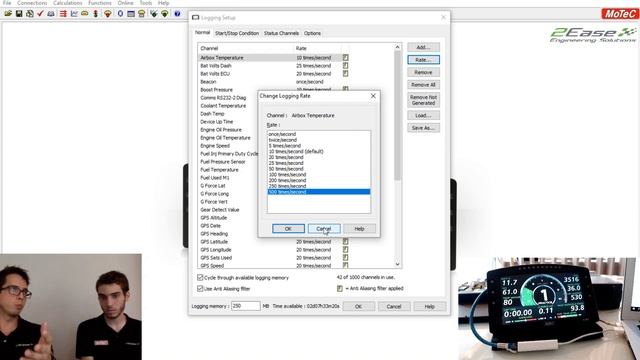
Task: Click the Rate... button
Action: pyautogui.click(x=423, y=60)
